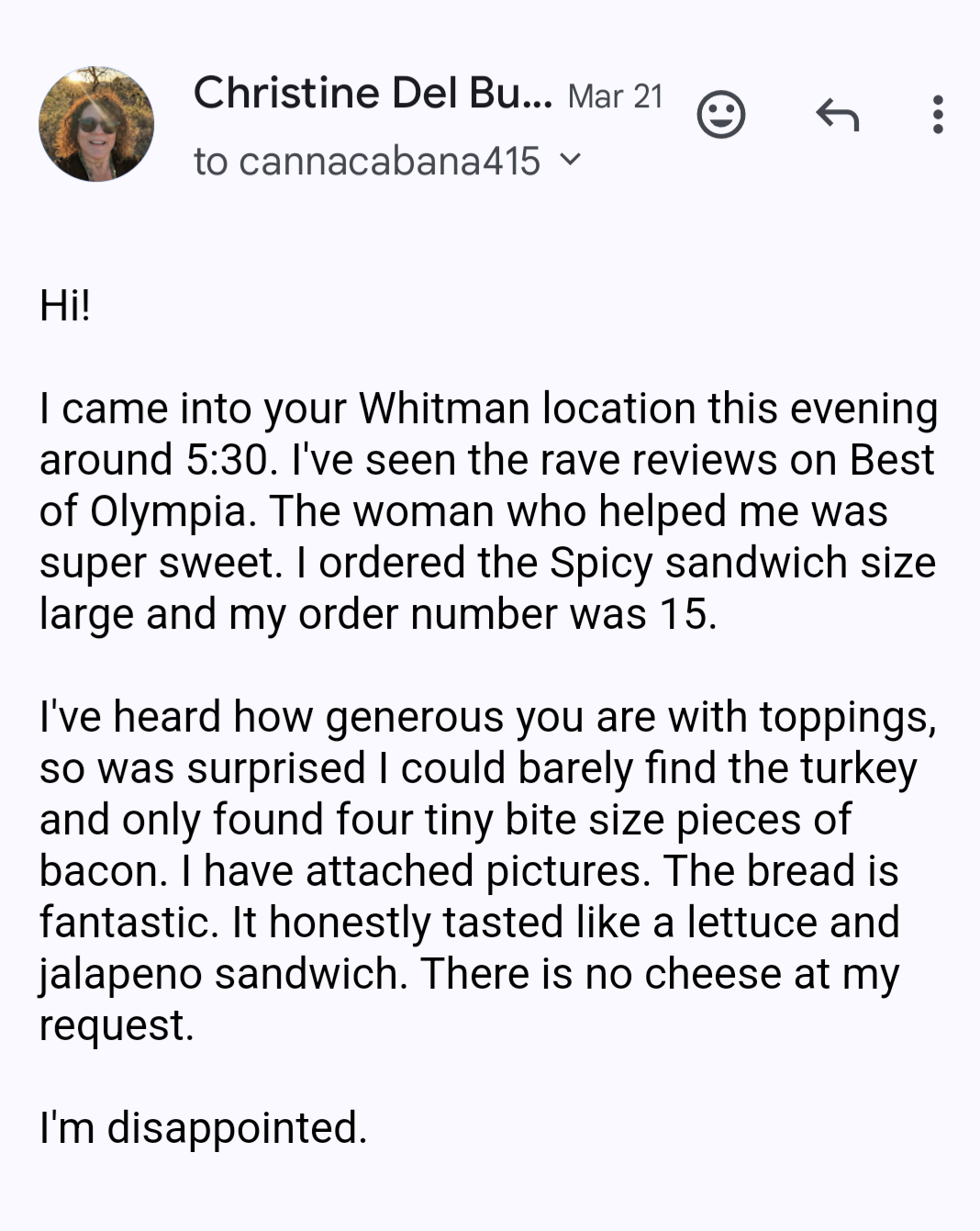This screenshot has width=980, height=1231.
Task: Click "Best" at end of second line
Action: click(891, 460)
